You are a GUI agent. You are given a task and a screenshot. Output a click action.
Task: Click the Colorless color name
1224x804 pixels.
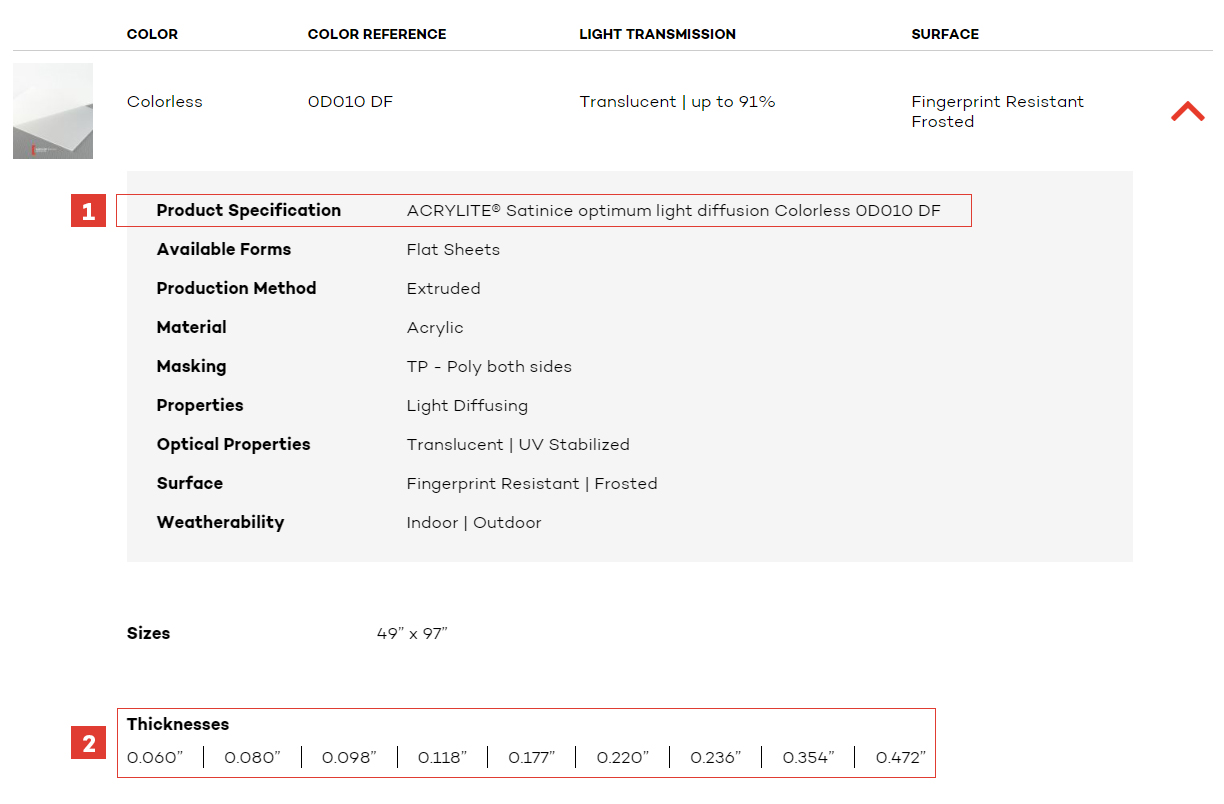tap(164, 102)
